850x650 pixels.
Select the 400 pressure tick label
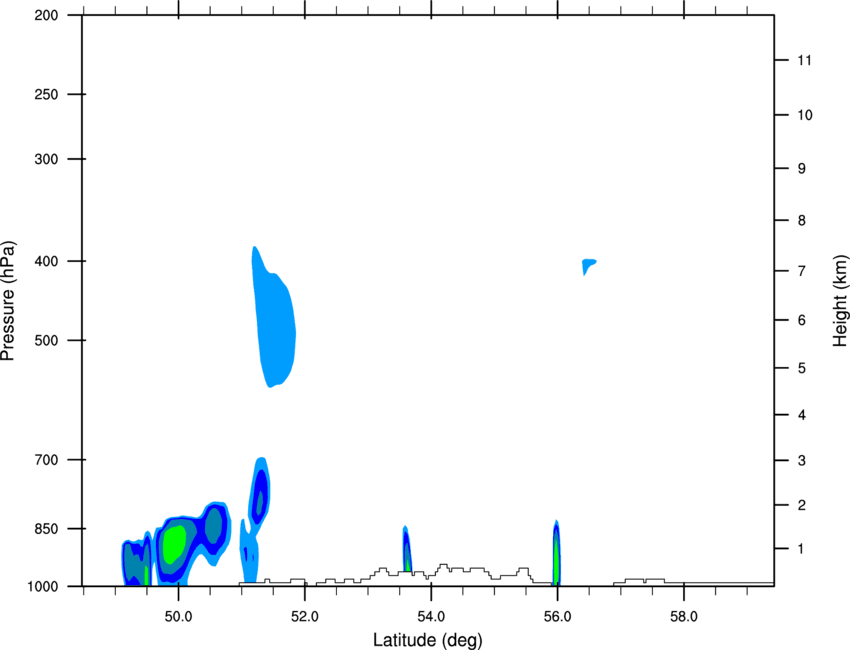(x=46, y=261)
